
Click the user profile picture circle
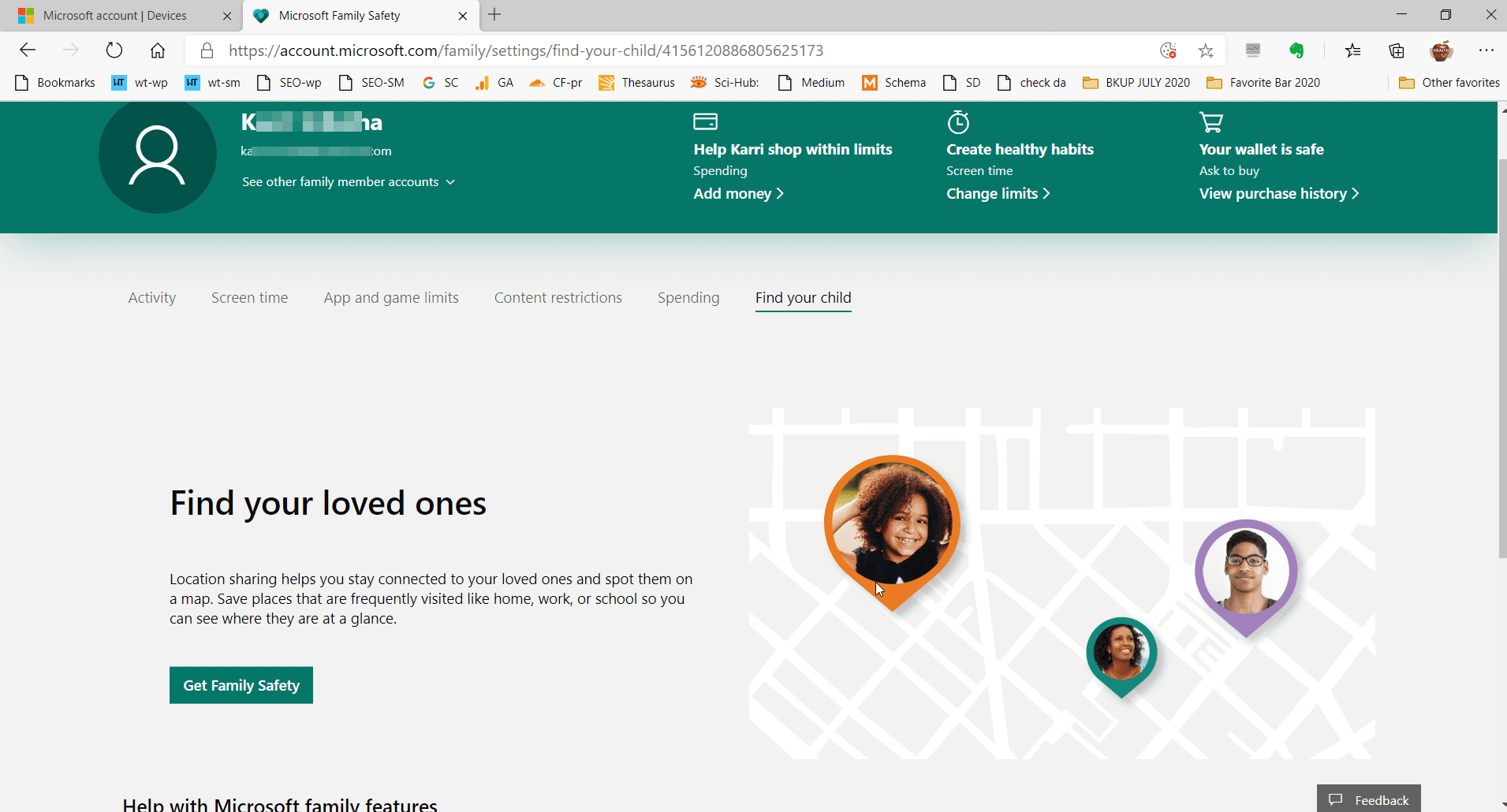158,155
